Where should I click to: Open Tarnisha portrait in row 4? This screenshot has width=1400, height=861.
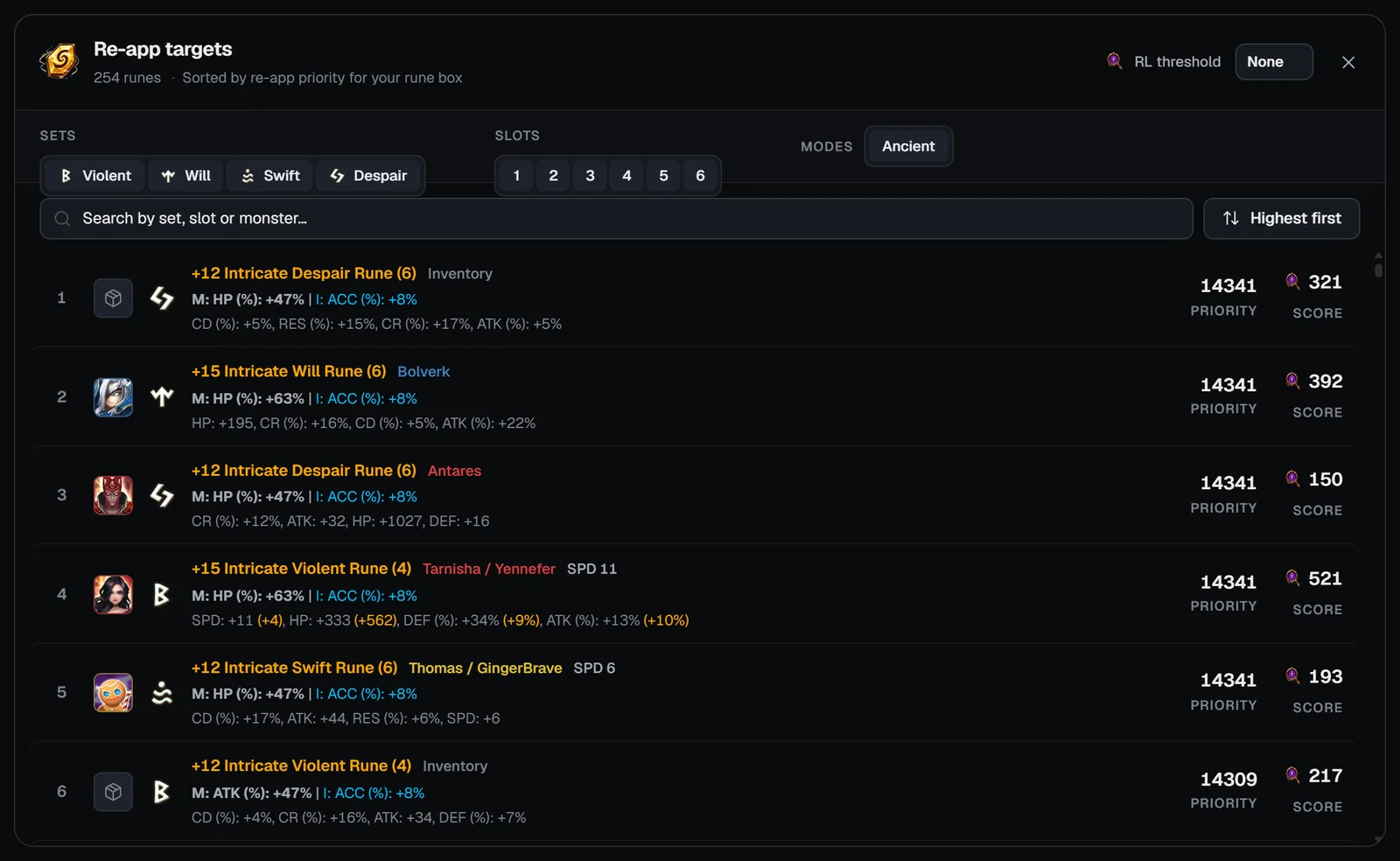(113, 594)
